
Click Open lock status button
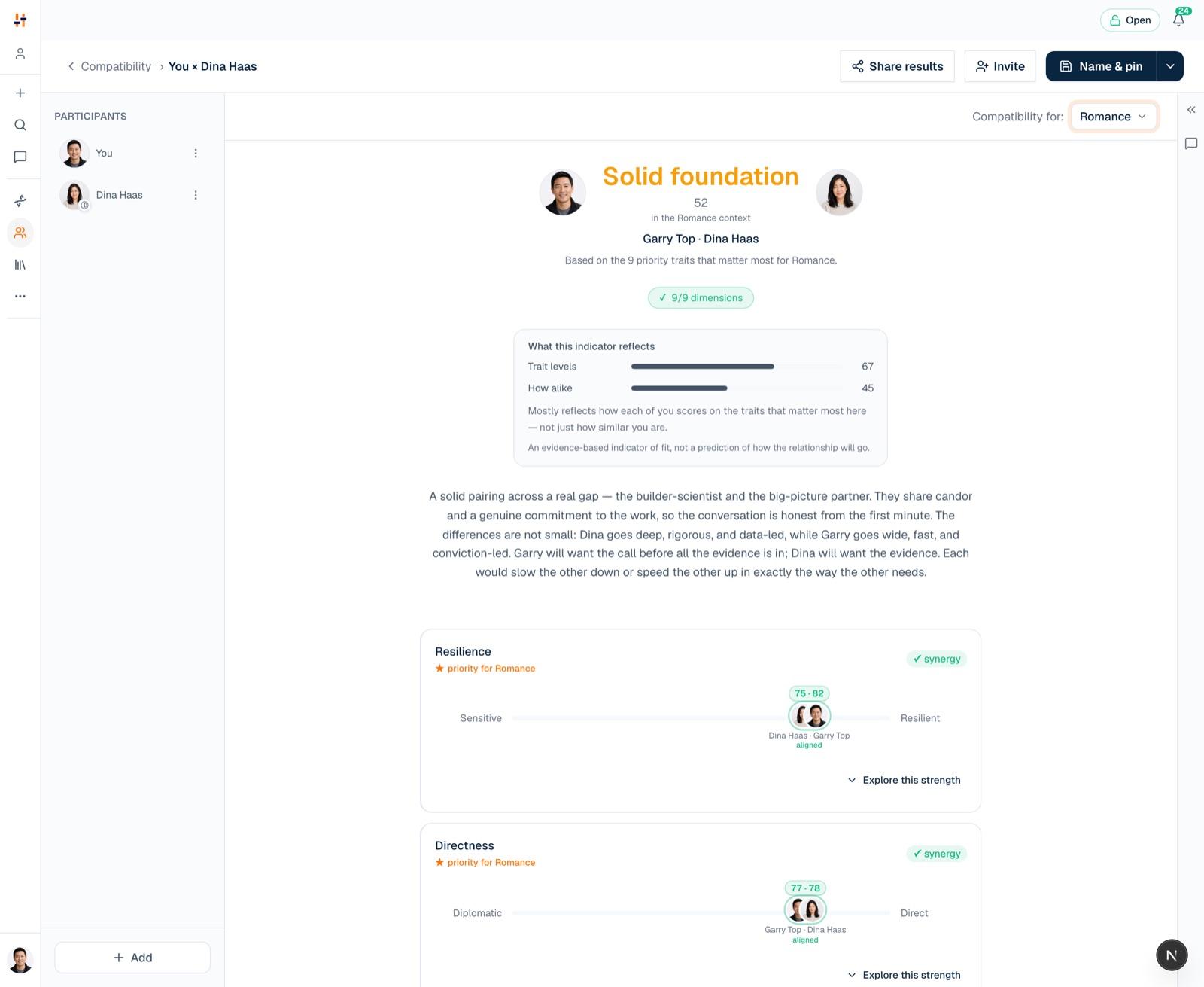[x=1130, y=20]
